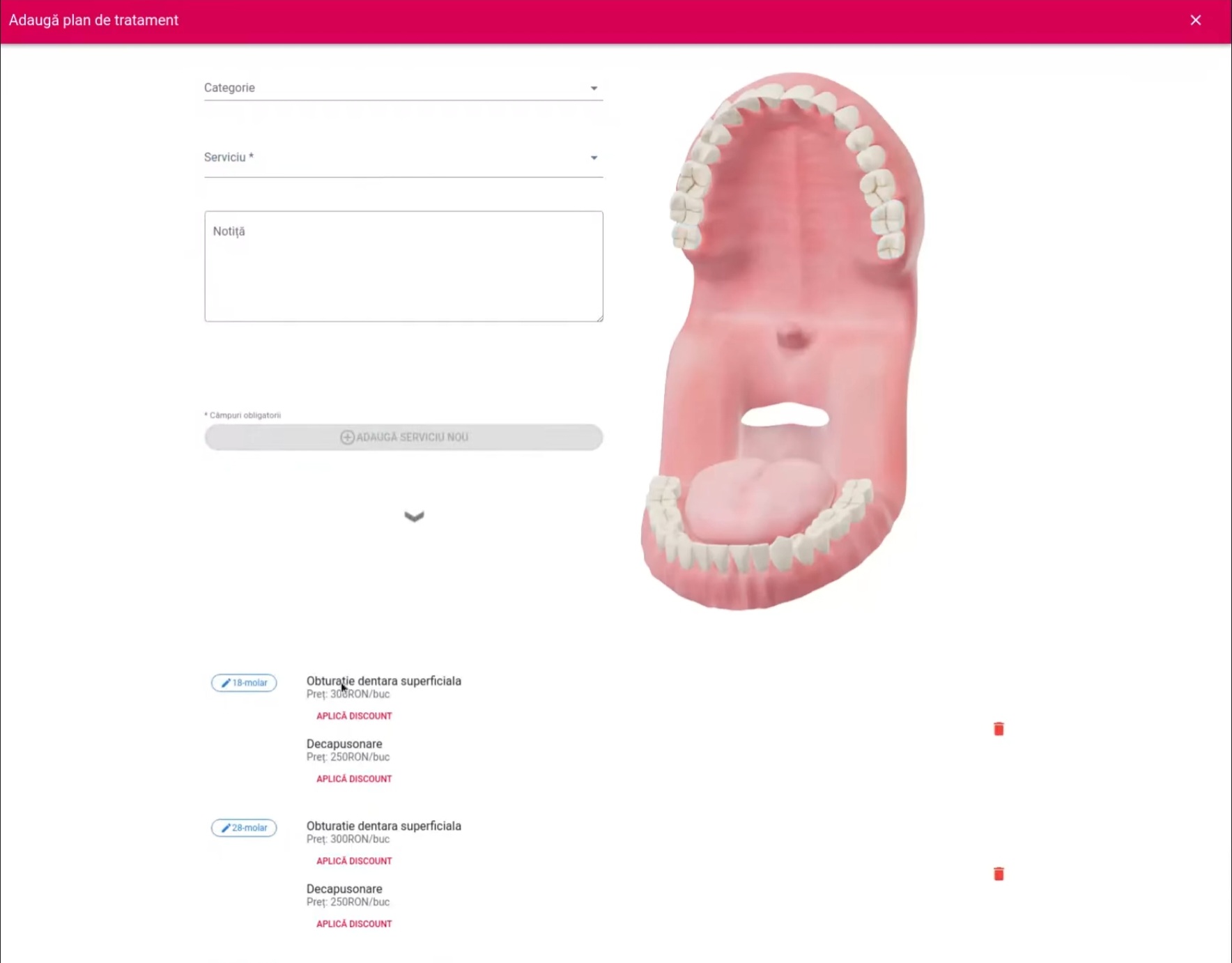Edit the 18-molar tooth tag
Screen dimensions: 1232x963
point(244,683)
